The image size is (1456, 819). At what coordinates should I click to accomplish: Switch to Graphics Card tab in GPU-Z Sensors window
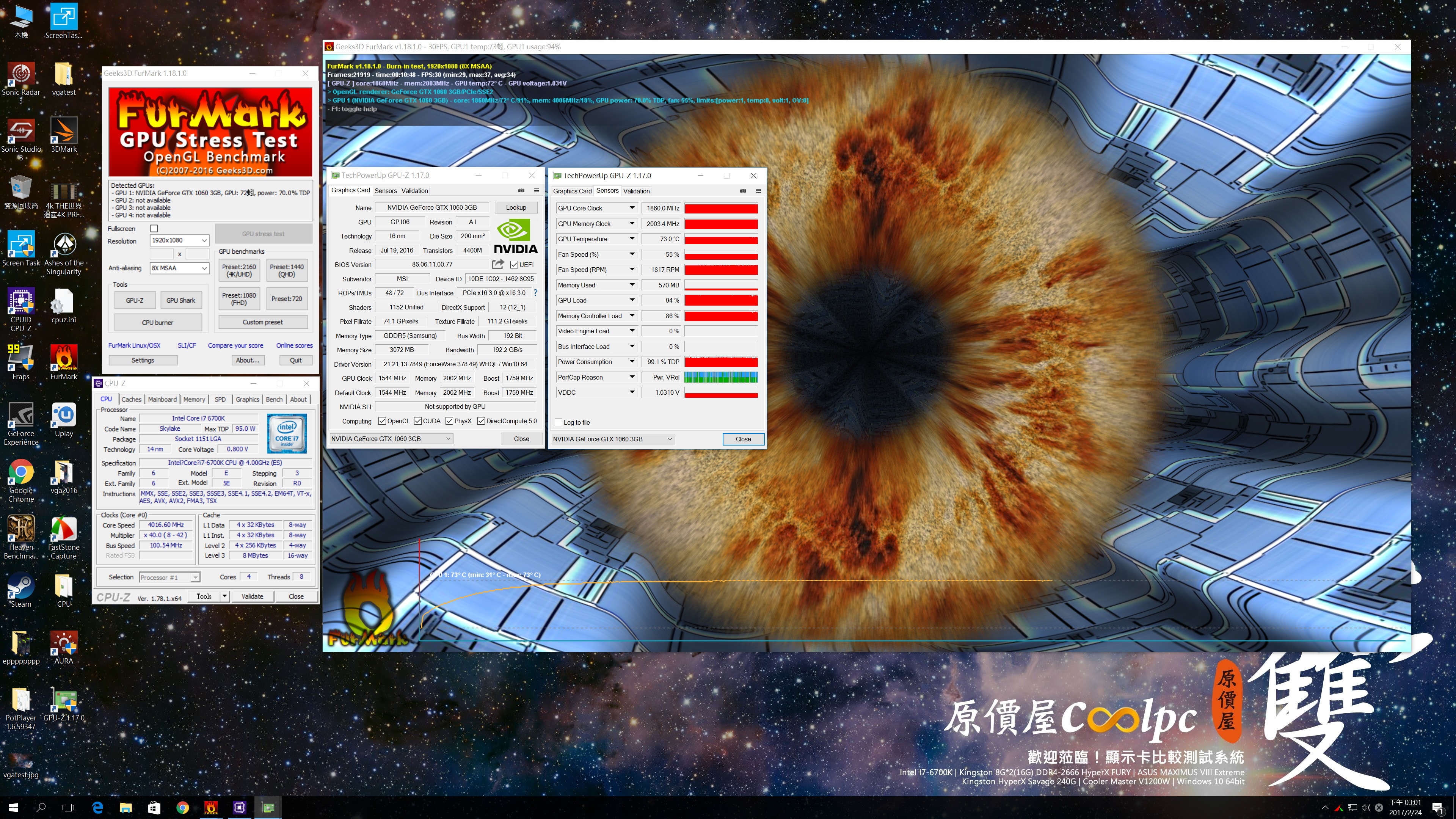[572, 191]
